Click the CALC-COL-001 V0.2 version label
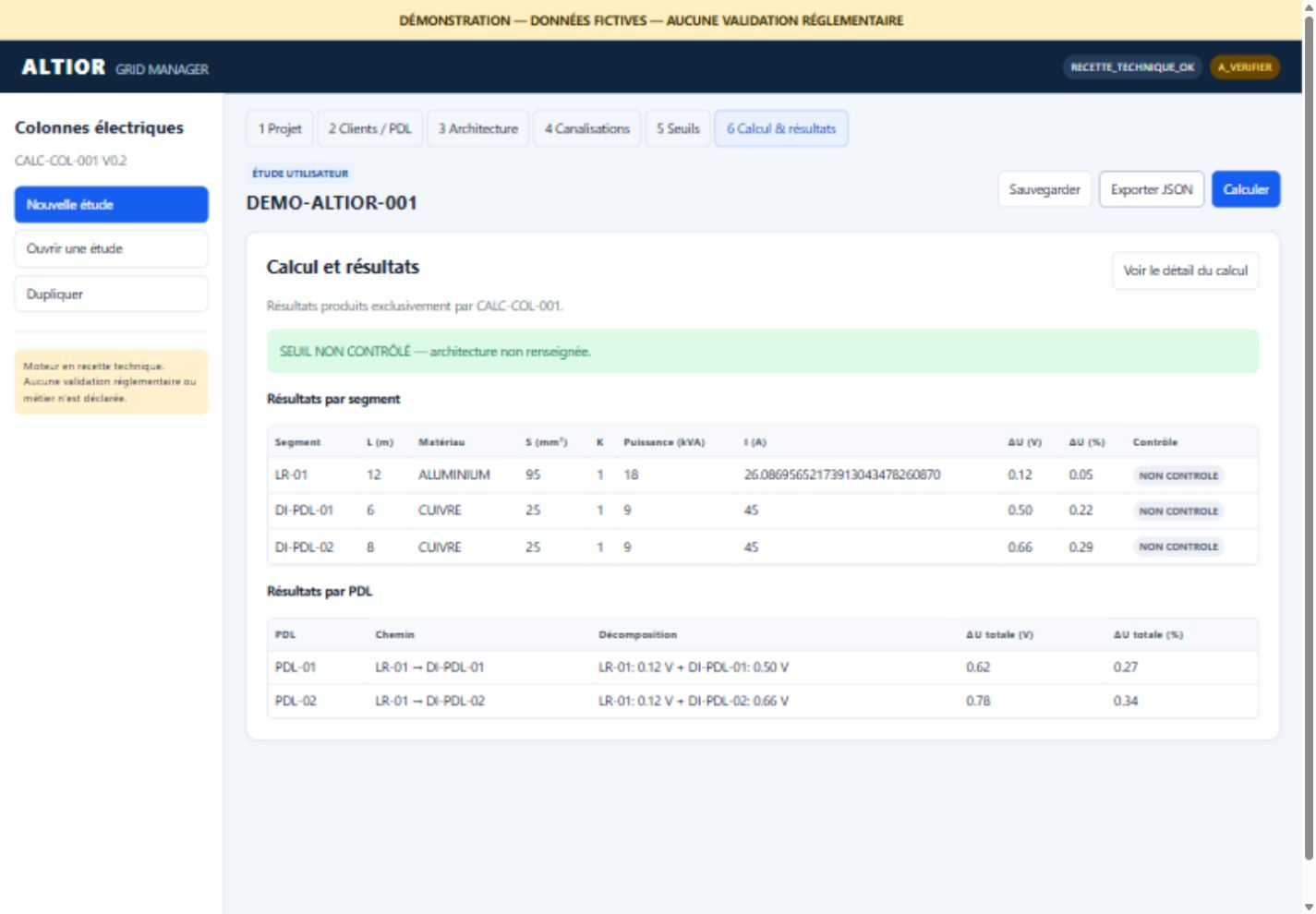 pyautogui.click(x=71, y=161)
